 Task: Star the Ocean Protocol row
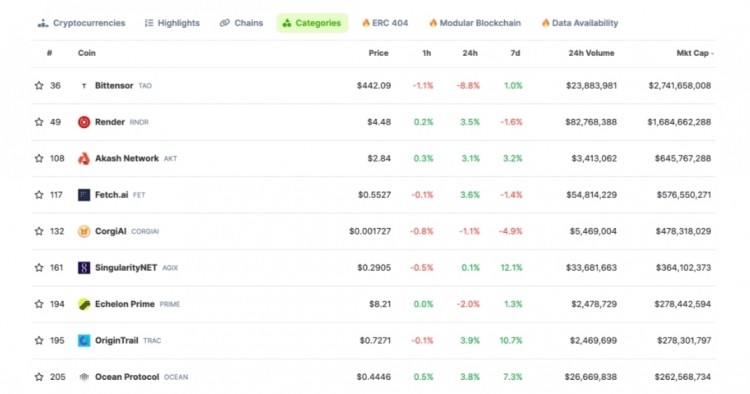(39, 377)
